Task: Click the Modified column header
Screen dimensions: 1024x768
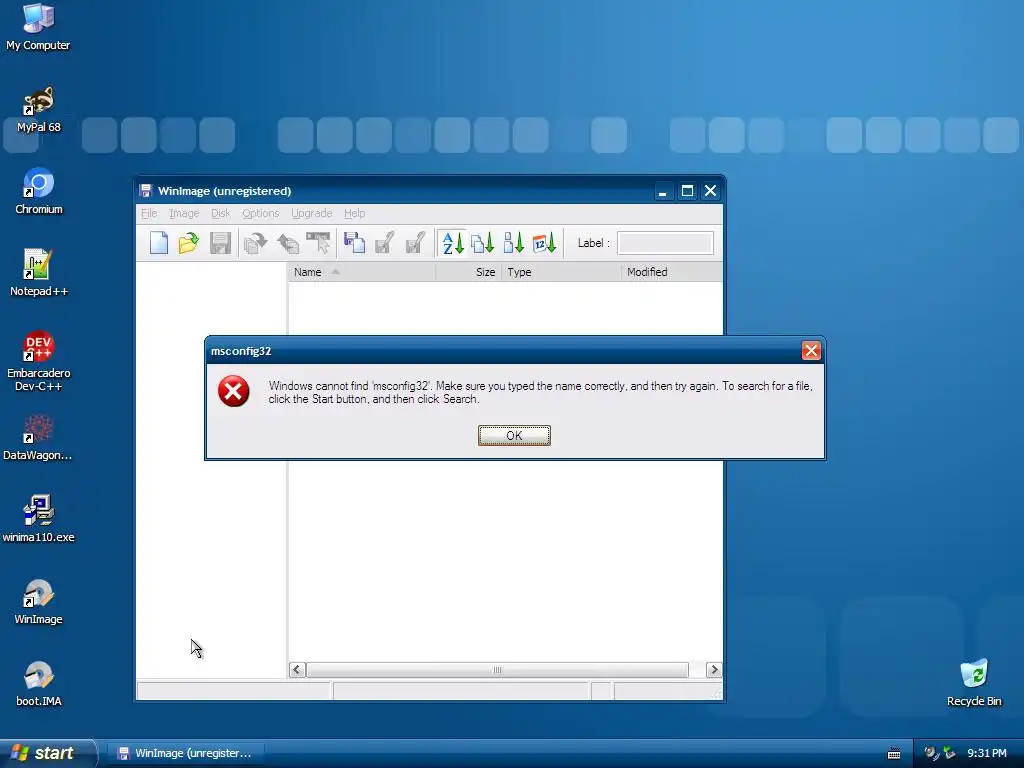Action: [x=672, y=272]
